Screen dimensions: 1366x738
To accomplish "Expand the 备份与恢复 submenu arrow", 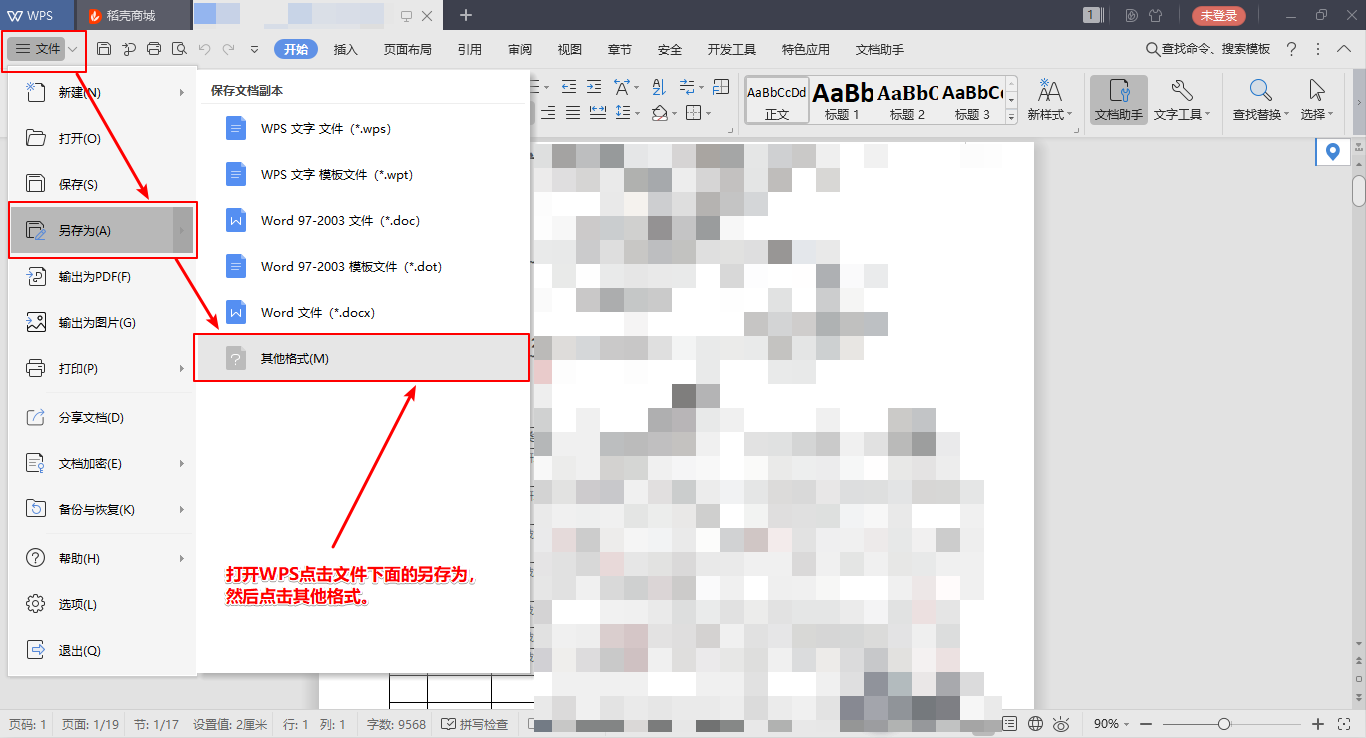I will point(183,509).
